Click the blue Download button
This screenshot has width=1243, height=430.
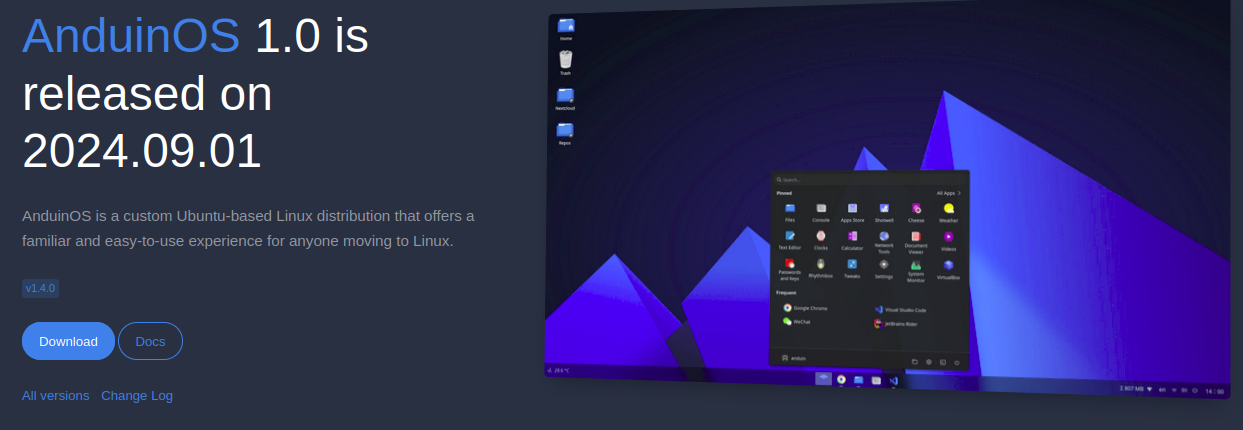(68, 341)
